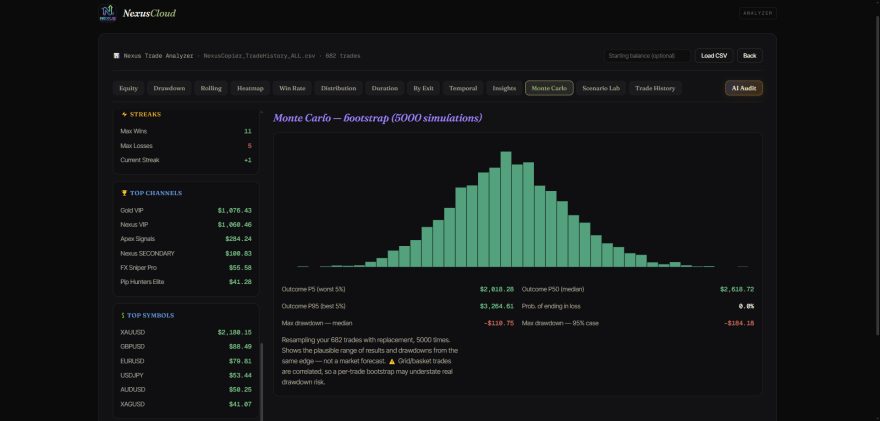Click the NexusCloud brand name

point(149,13)
